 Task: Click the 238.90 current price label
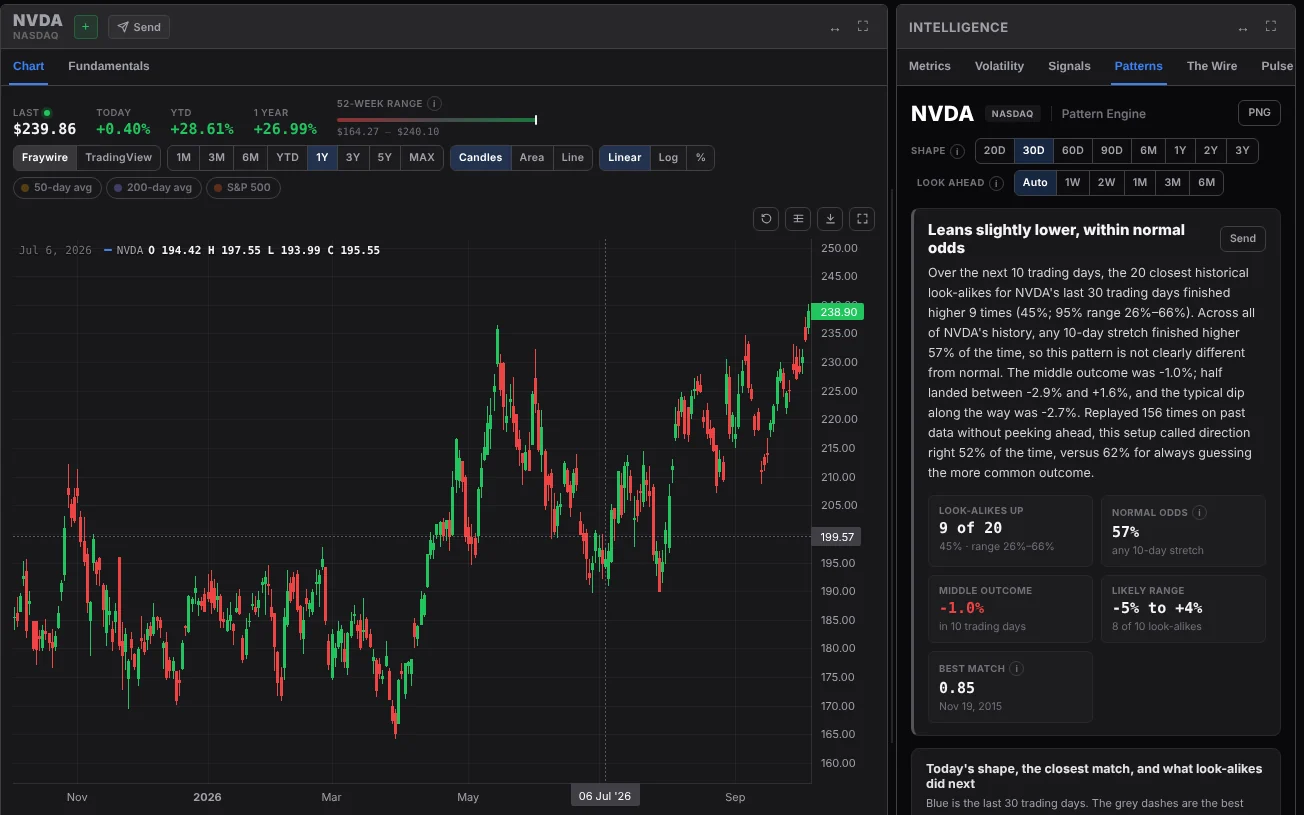[839, 312]
